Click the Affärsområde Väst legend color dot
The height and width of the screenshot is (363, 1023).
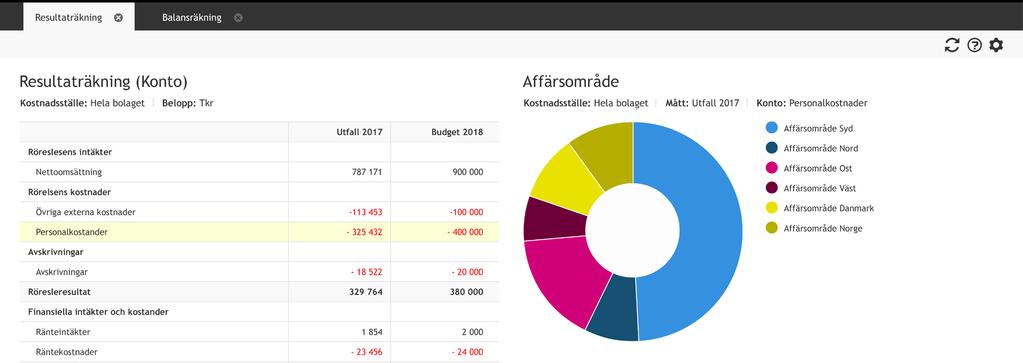coord(772,188)
